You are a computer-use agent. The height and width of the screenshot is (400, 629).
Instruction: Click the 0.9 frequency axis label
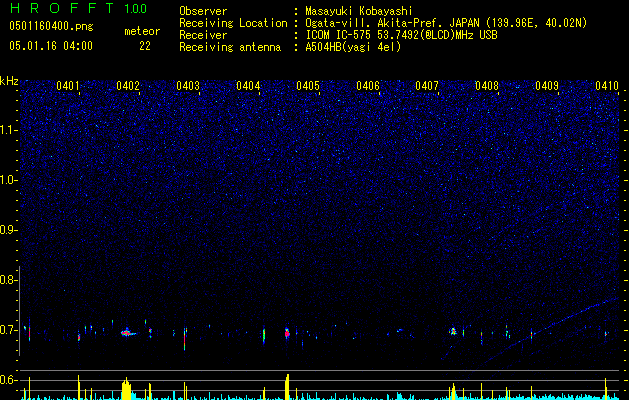(9, 230)
